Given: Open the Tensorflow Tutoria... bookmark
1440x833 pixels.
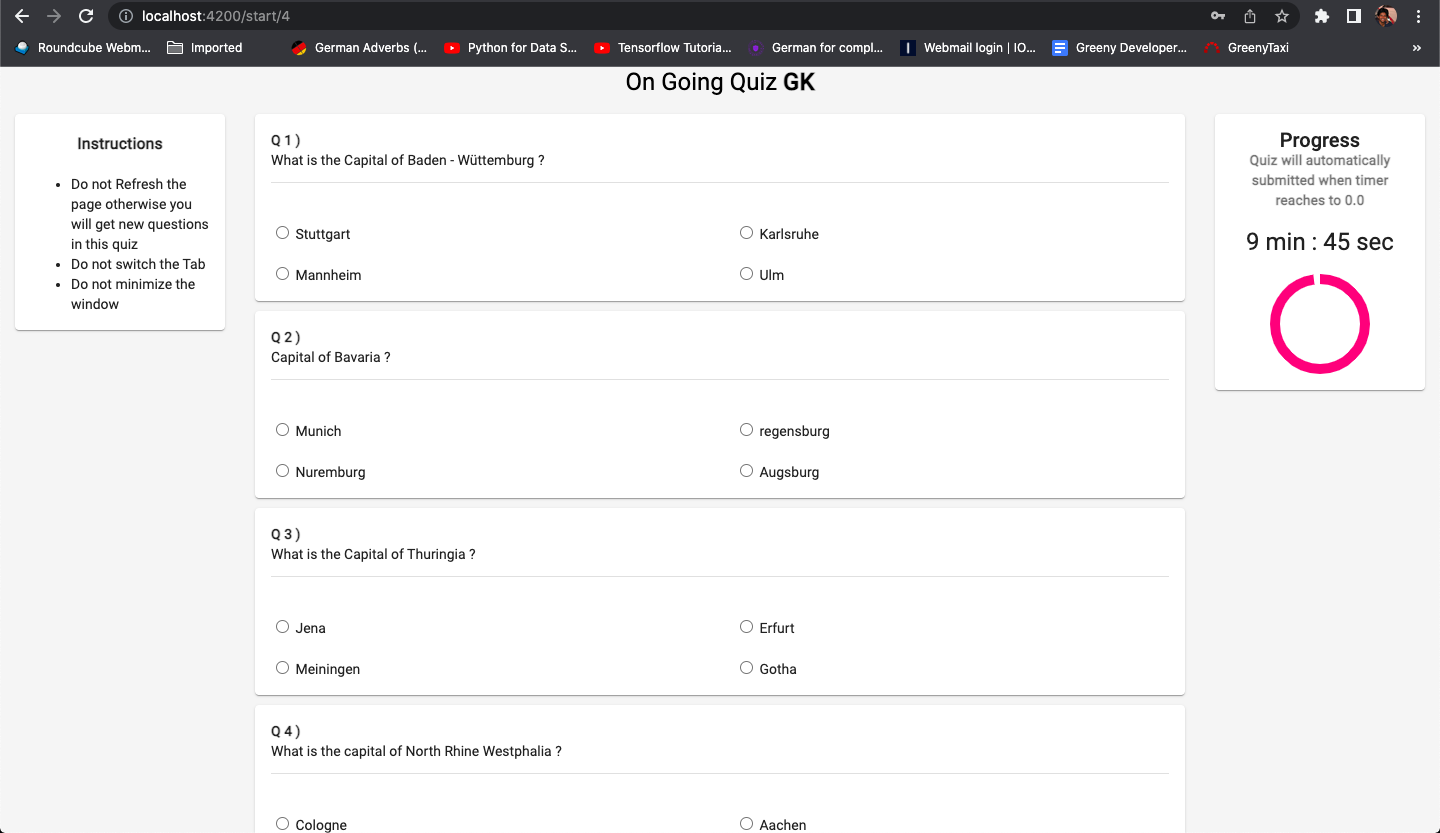Looking at the screenshot, I should pos(663,47).
